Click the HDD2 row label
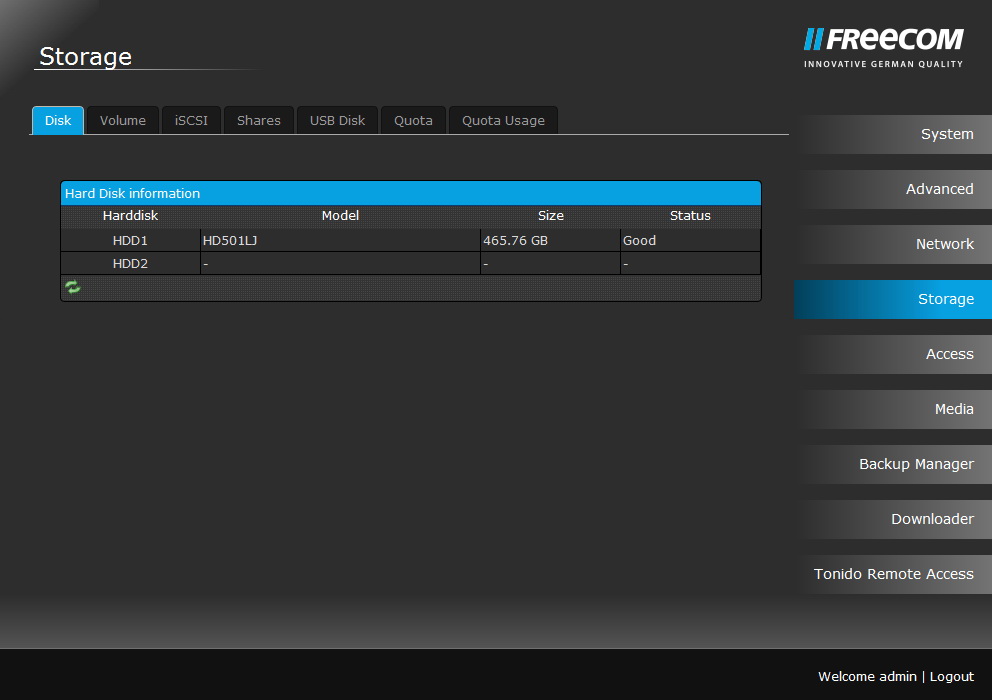The image size is (992, 700). pos(130,263)
